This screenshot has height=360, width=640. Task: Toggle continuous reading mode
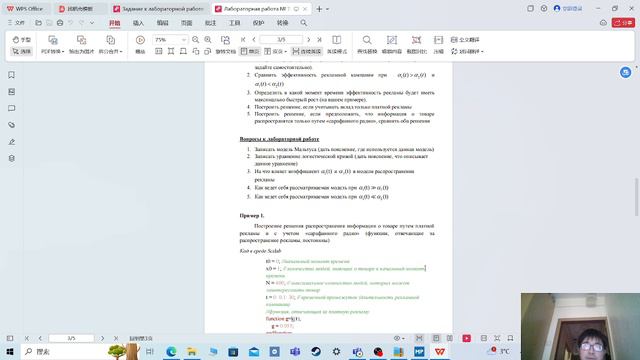point(307,51)
